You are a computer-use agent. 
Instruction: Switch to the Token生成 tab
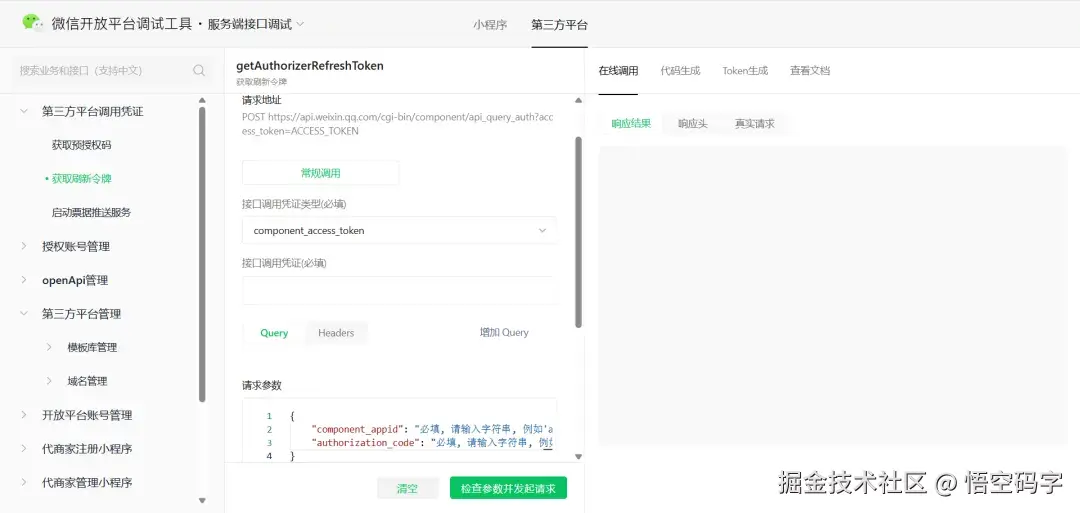(x=745, y=70)
